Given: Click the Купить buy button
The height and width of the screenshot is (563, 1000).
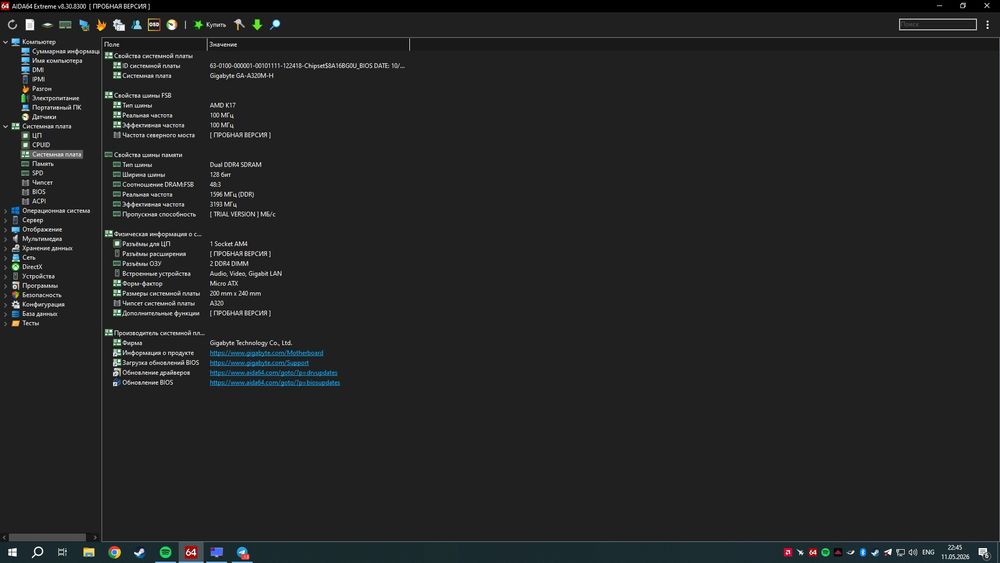Looking at the screenshot, I should click(x=210, y=25).
